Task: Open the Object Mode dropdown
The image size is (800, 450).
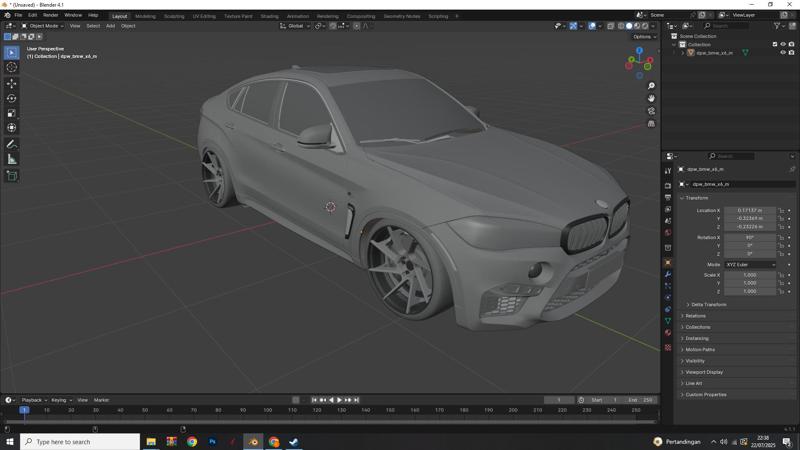Action: tap(43, 26)
